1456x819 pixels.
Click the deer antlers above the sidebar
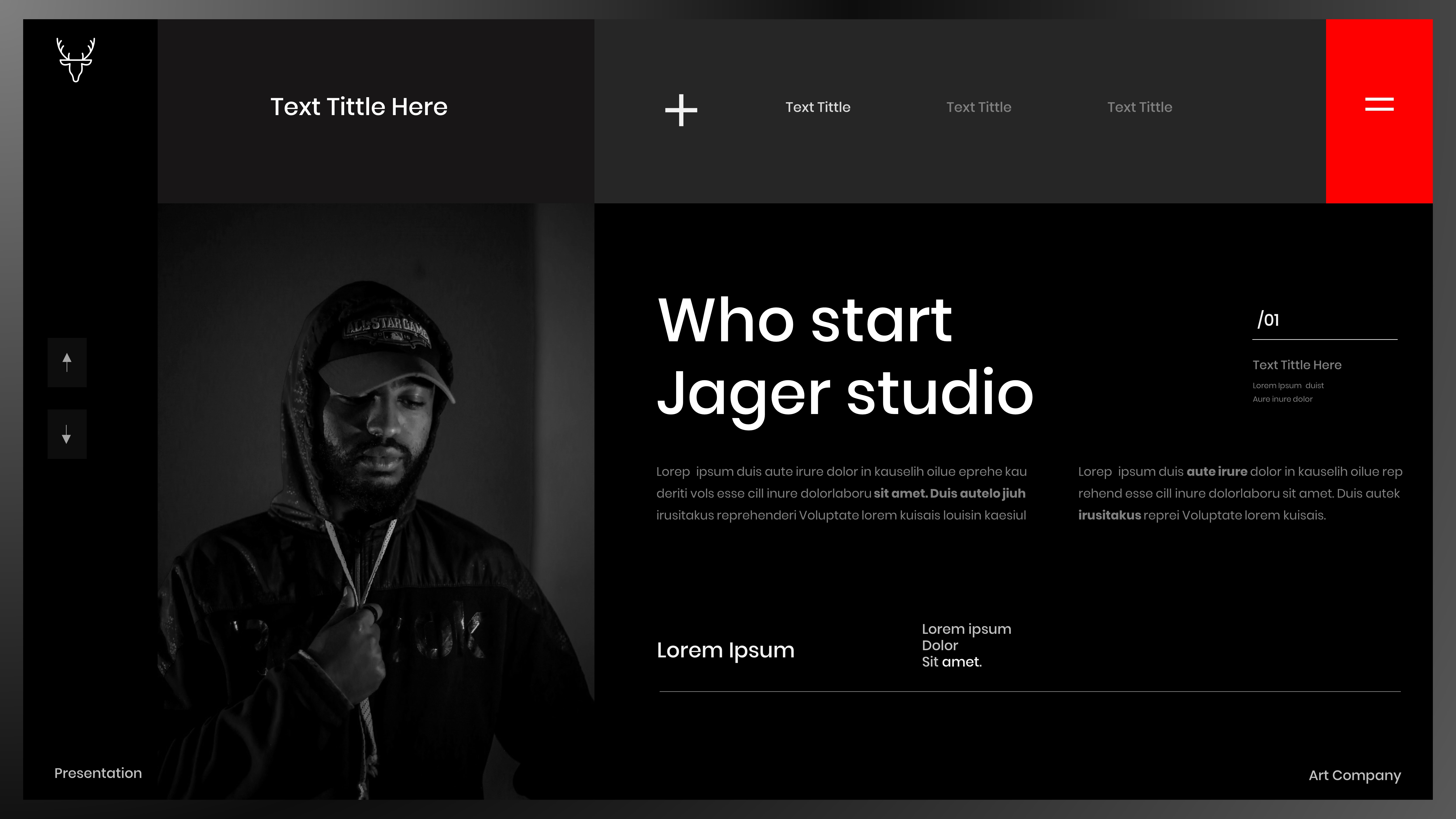click(x=76, y=45)
